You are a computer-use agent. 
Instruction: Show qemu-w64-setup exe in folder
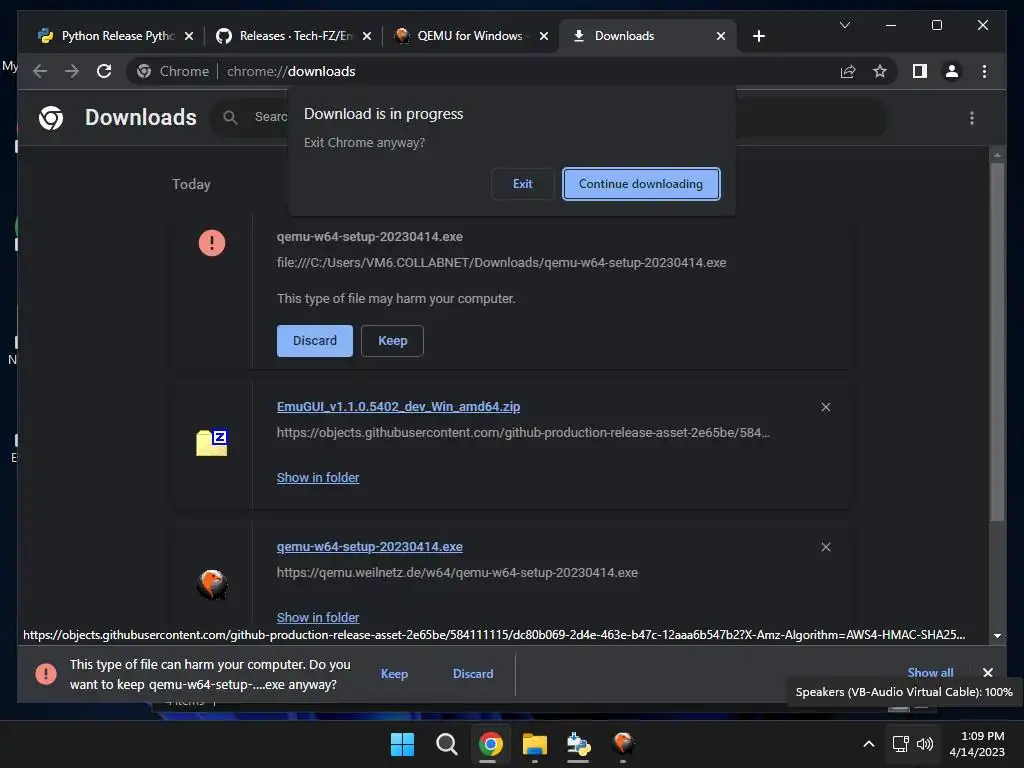pyautogui.click(x=318, y=617)
